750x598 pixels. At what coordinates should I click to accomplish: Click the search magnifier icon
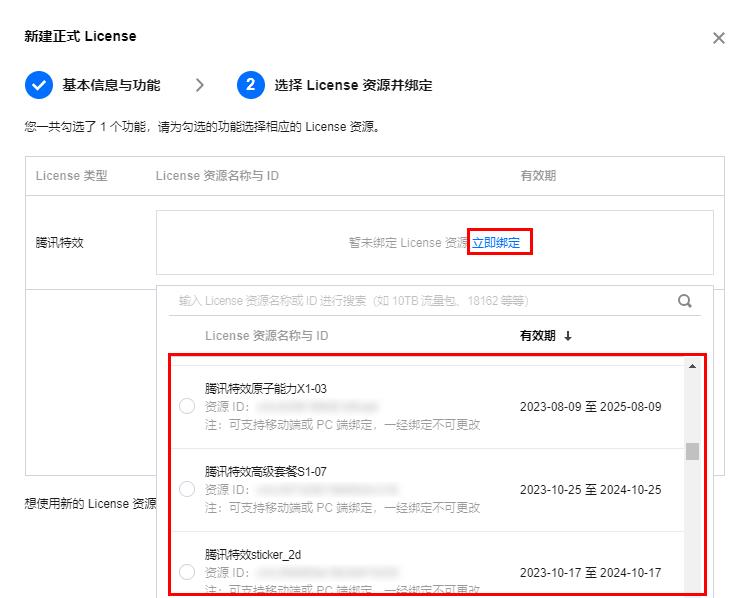(x=684, y=301)
